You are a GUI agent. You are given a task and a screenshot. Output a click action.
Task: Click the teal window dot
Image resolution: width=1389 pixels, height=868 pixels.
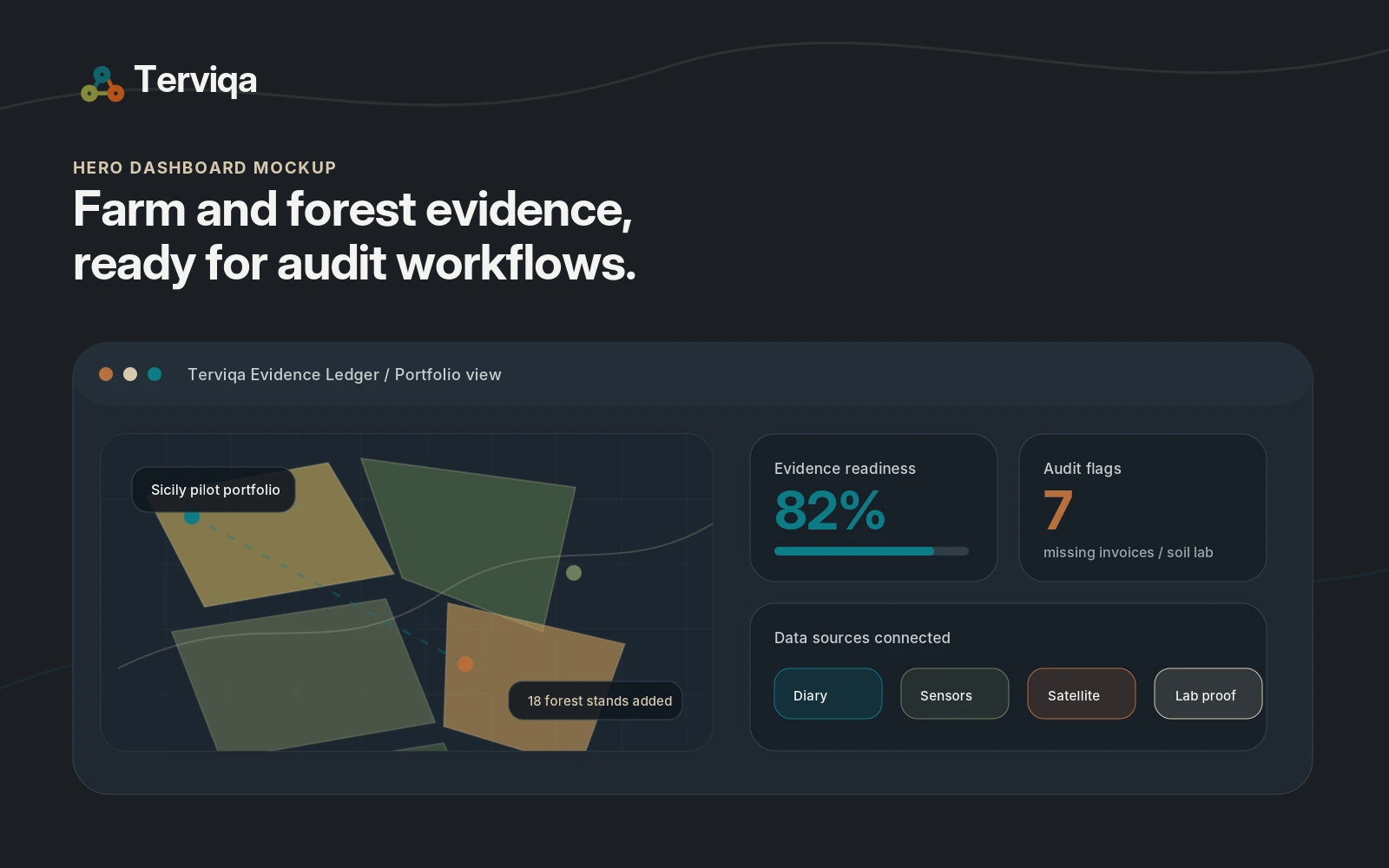coord(155,374)
